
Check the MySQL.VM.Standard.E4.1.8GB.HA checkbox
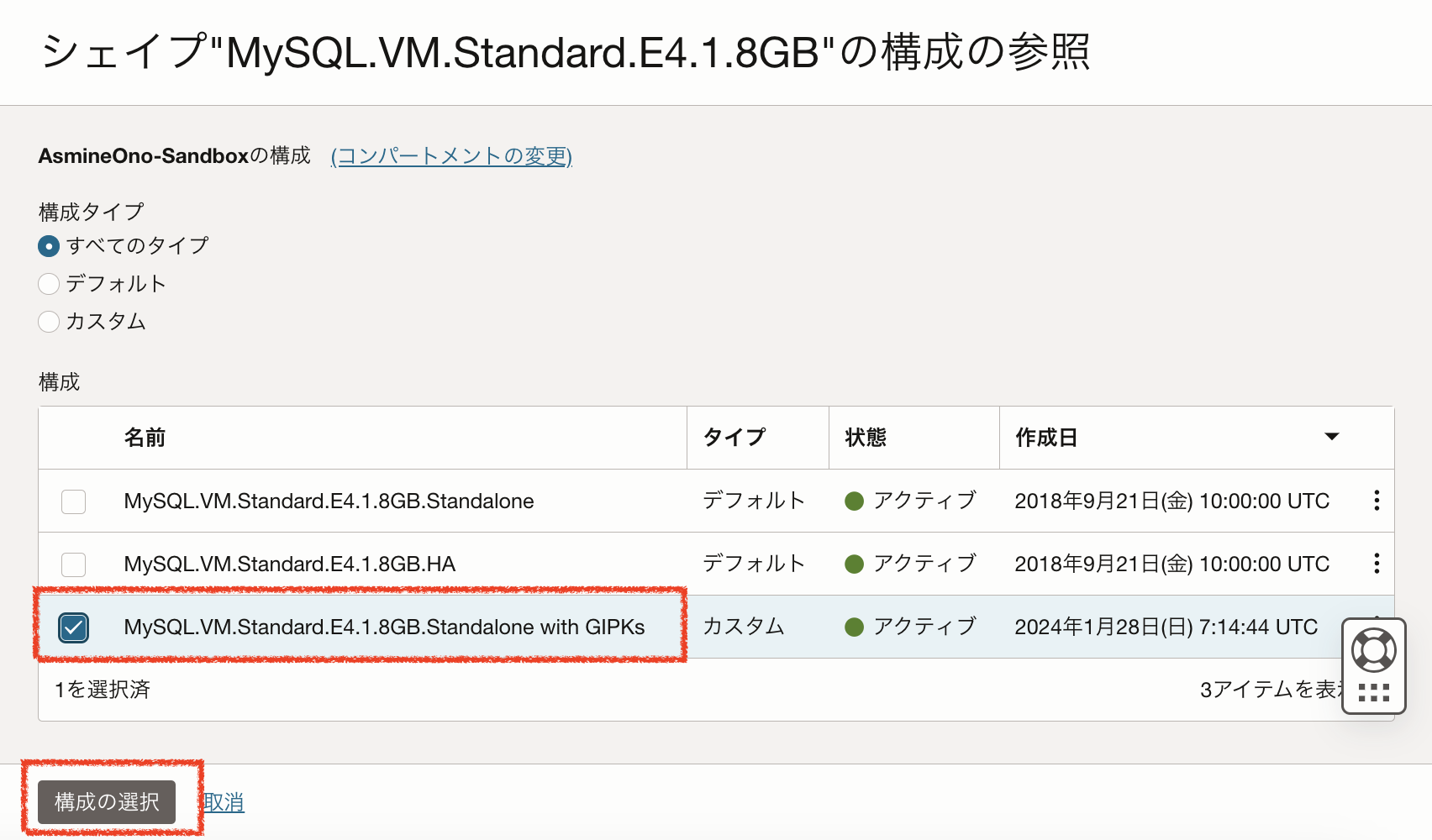pyautogui.click(x=74, y=564)
